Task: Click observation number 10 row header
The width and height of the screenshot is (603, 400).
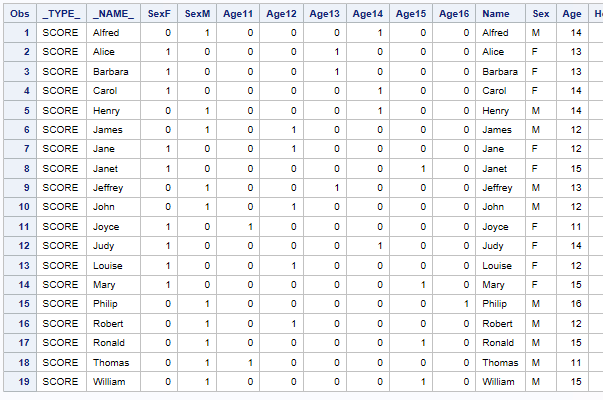Action: pos(19,207)
